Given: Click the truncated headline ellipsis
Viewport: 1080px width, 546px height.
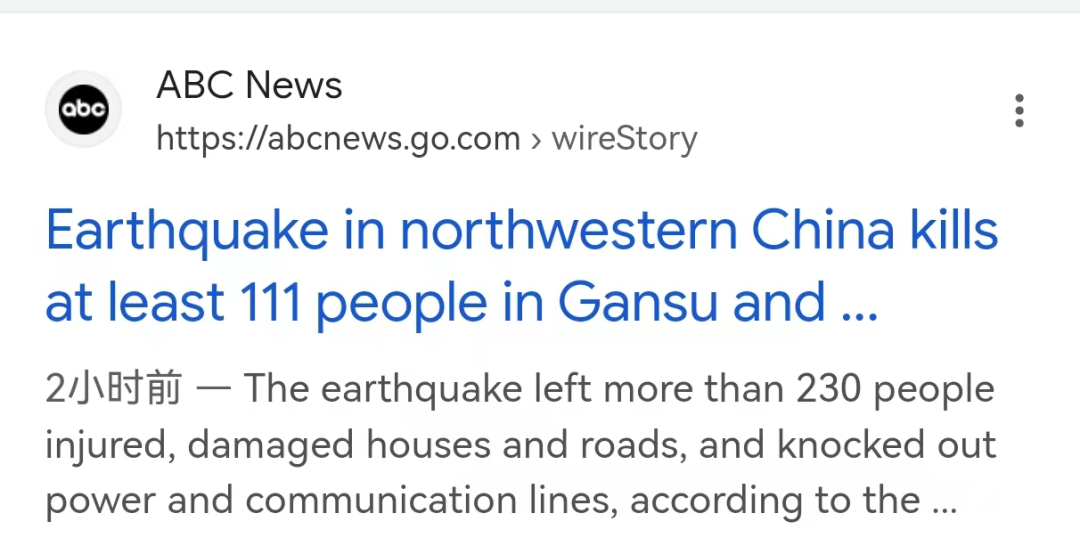Looking at the screenshot, I should 858,310.
